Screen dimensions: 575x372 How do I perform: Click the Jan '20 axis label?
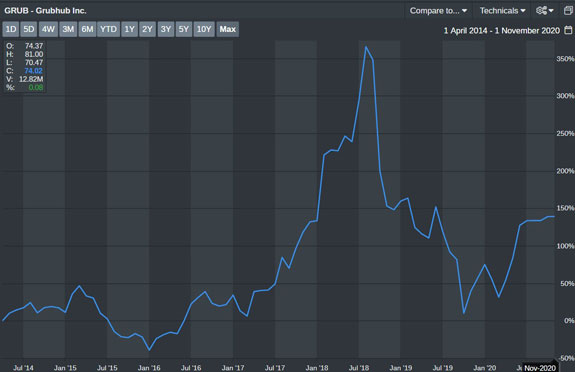pos(485,368)
